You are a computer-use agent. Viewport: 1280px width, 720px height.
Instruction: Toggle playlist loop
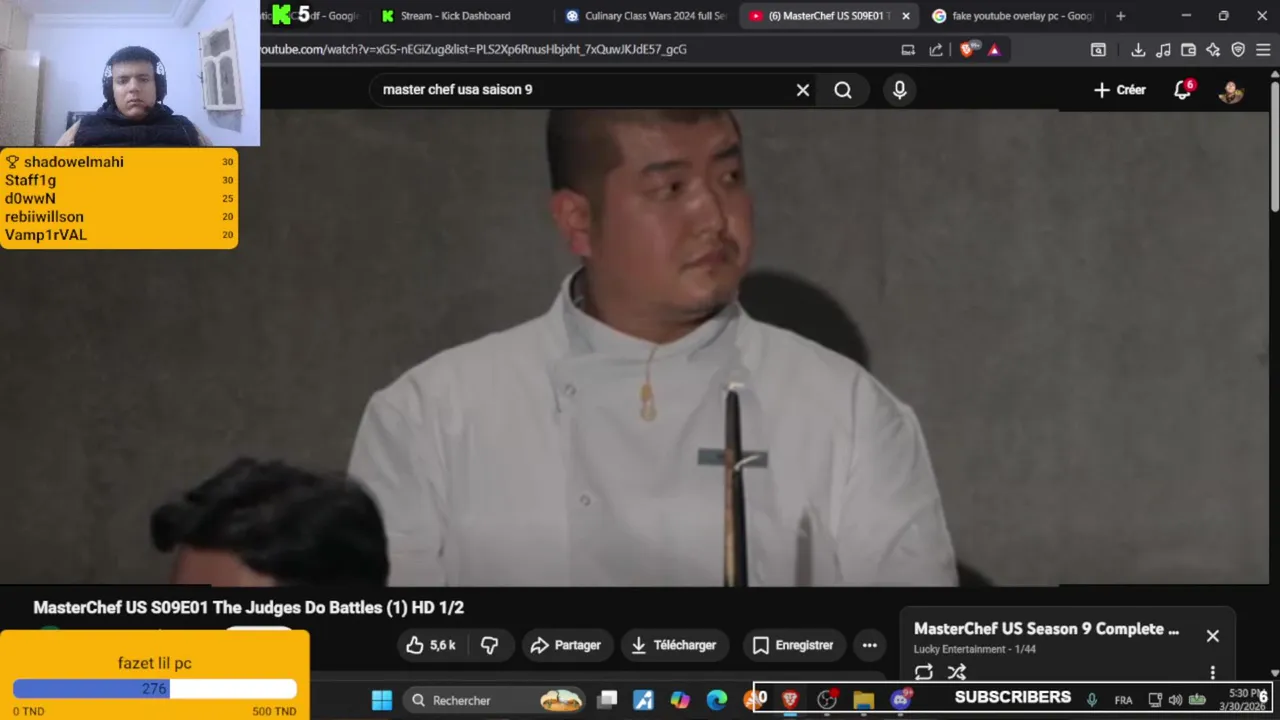click(924, 672)
